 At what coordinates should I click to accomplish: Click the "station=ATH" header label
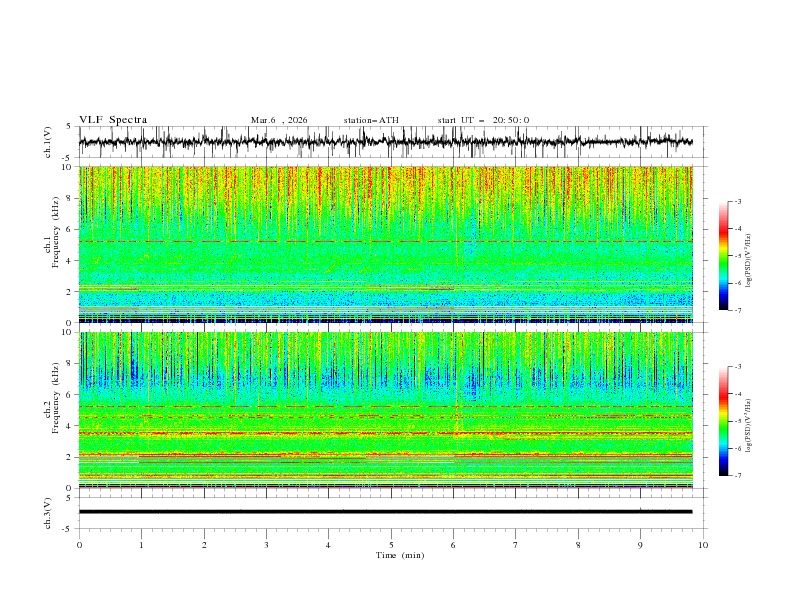(371, 120)
